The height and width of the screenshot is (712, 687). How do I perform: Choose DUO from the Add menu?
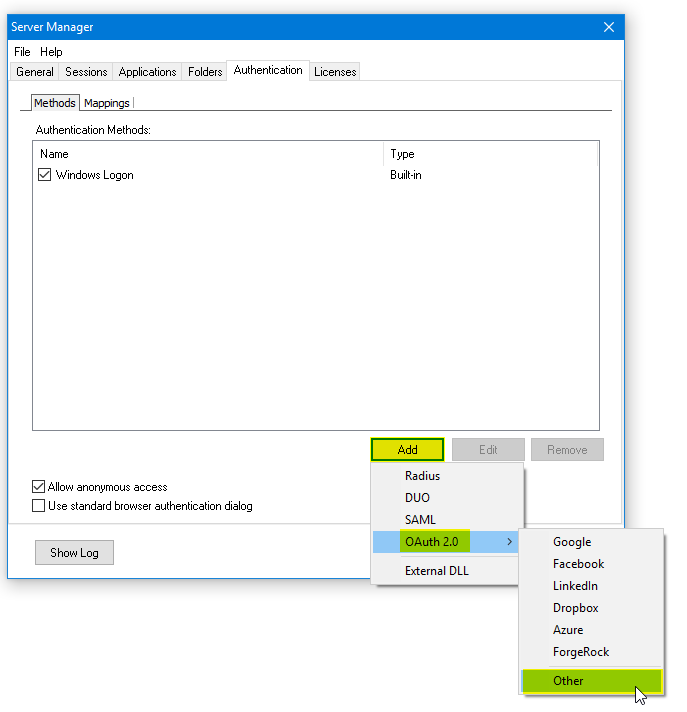tap(448, 498)
